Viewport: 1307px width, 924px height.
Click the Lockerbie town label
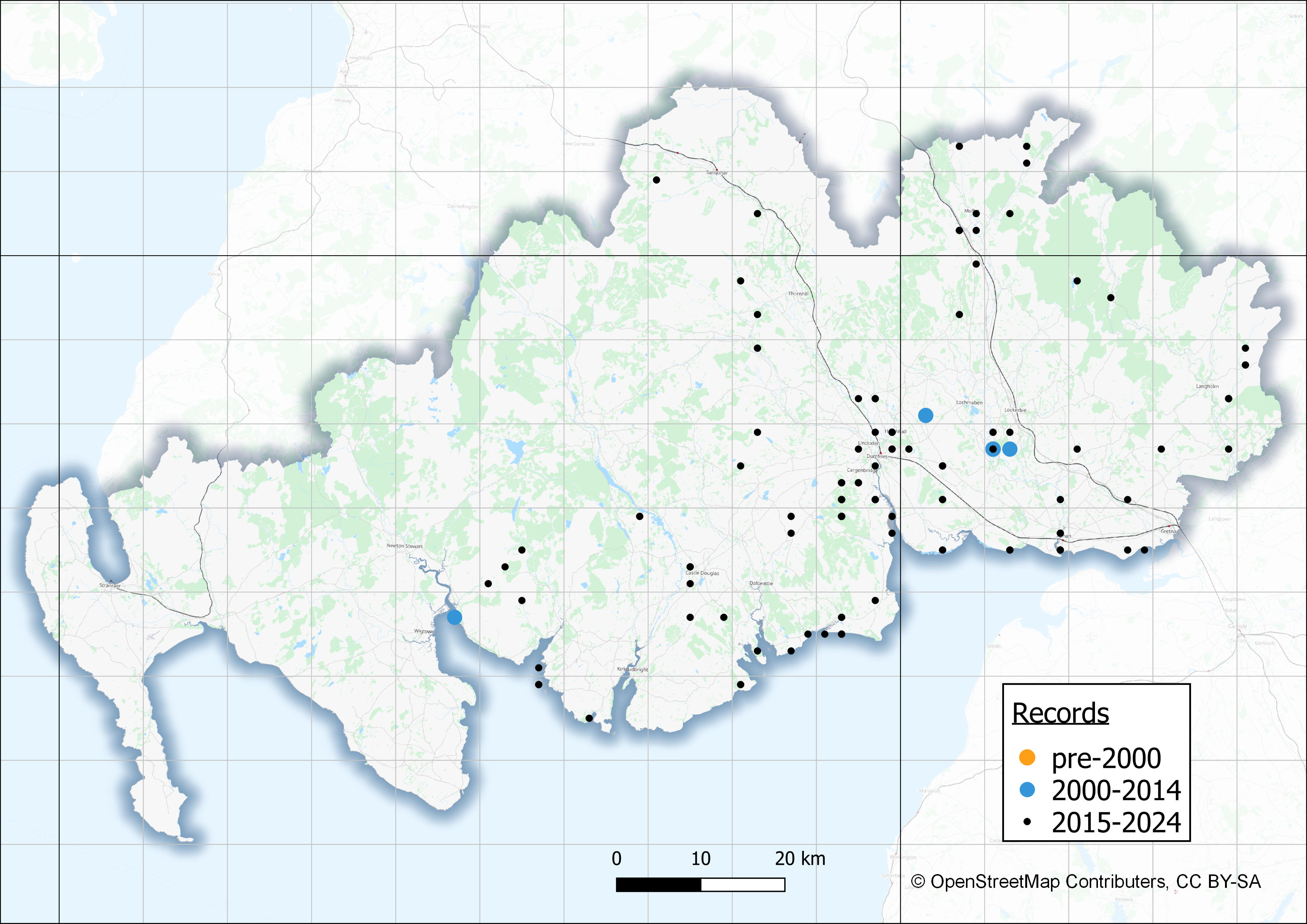1016,410
